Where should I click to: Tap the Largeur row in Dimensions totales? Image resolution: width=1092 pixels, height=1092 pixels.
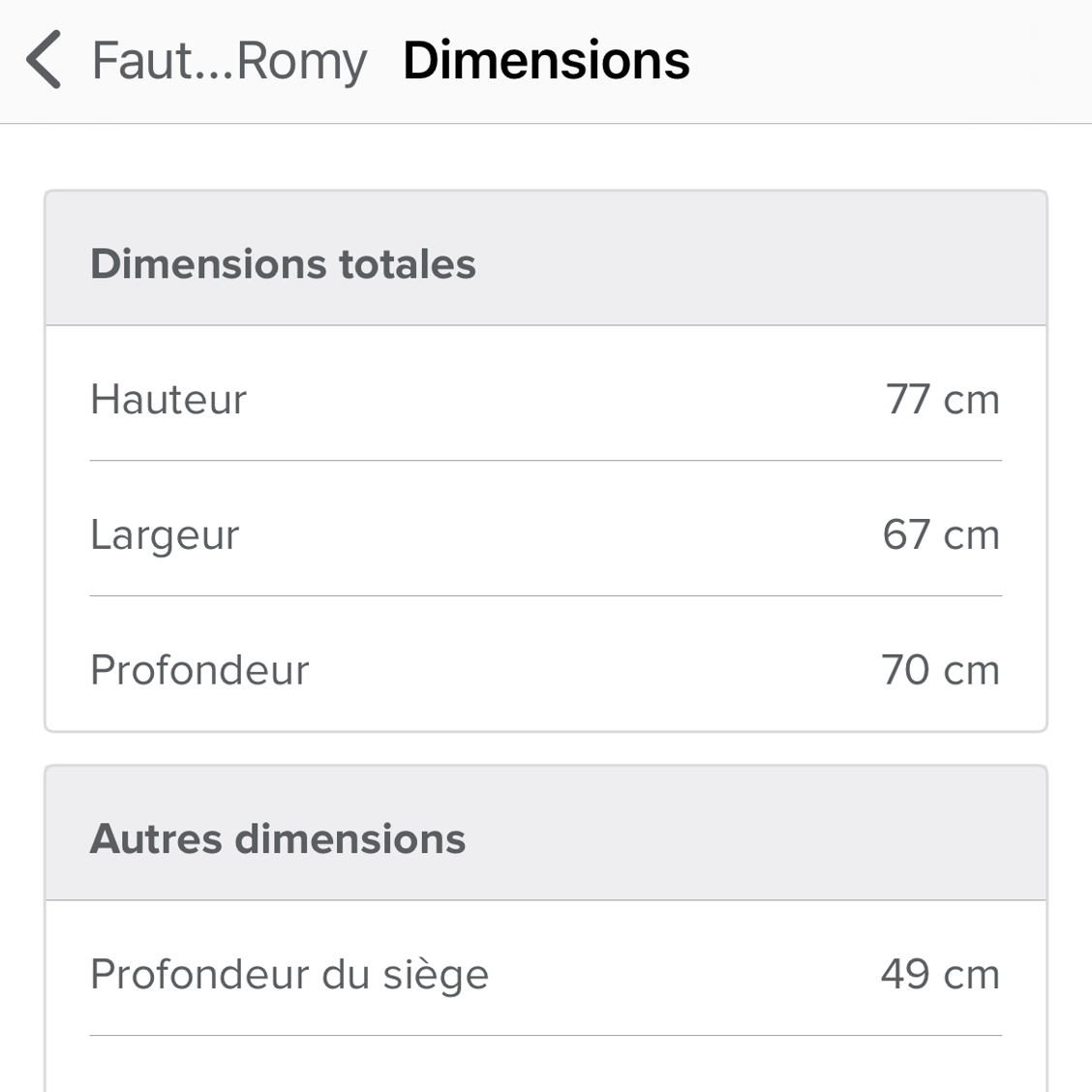click(x=546, y=529)
